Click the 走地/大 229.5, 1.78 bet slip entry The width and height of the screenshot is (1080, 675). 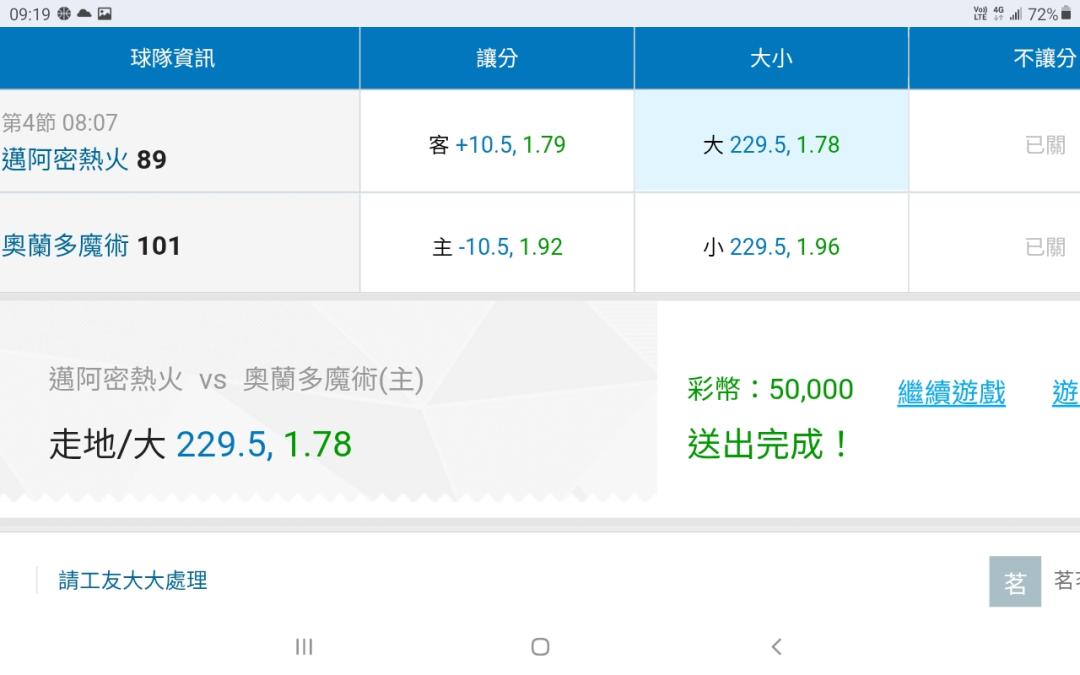[200, 443]
